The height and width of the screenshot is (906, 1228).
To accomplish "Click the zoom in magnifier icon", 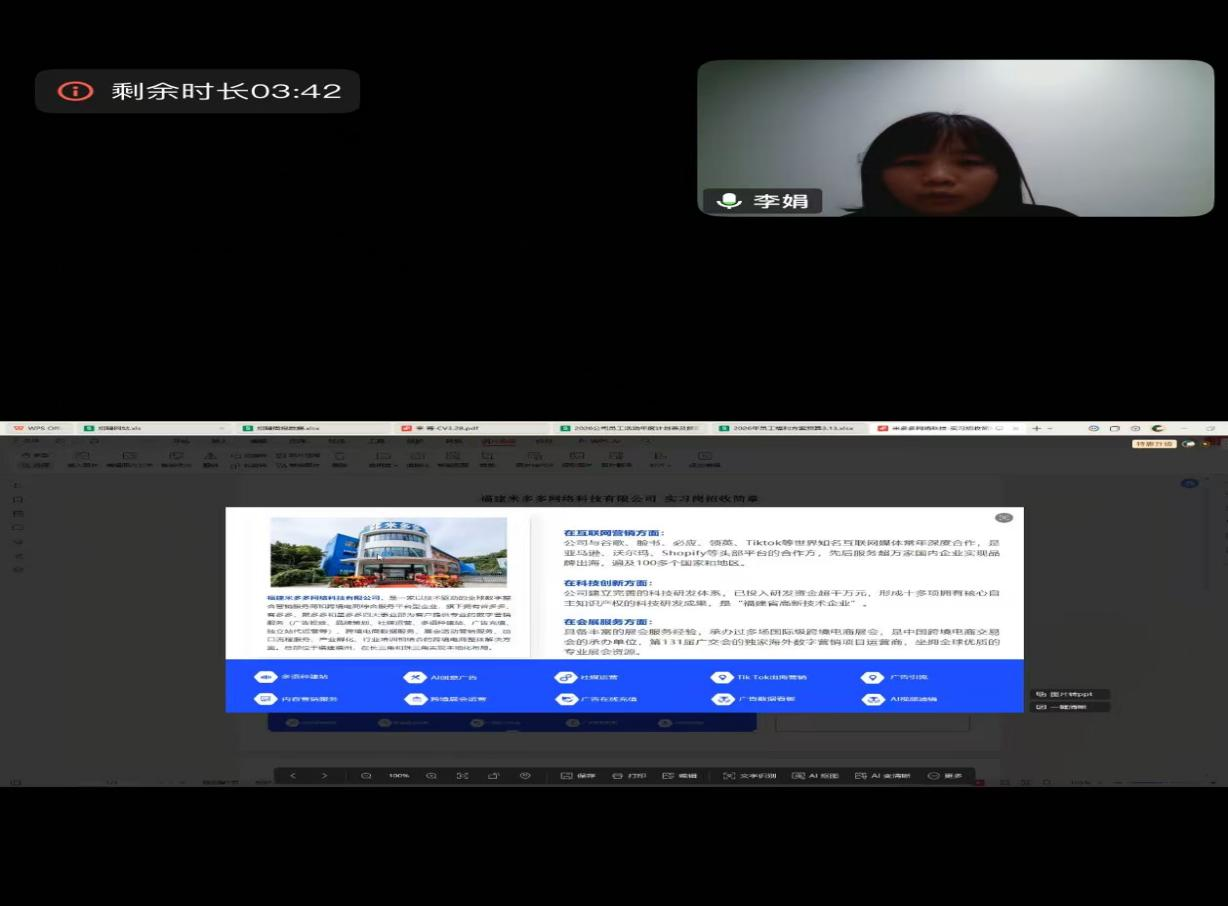I will click(431, 776).
